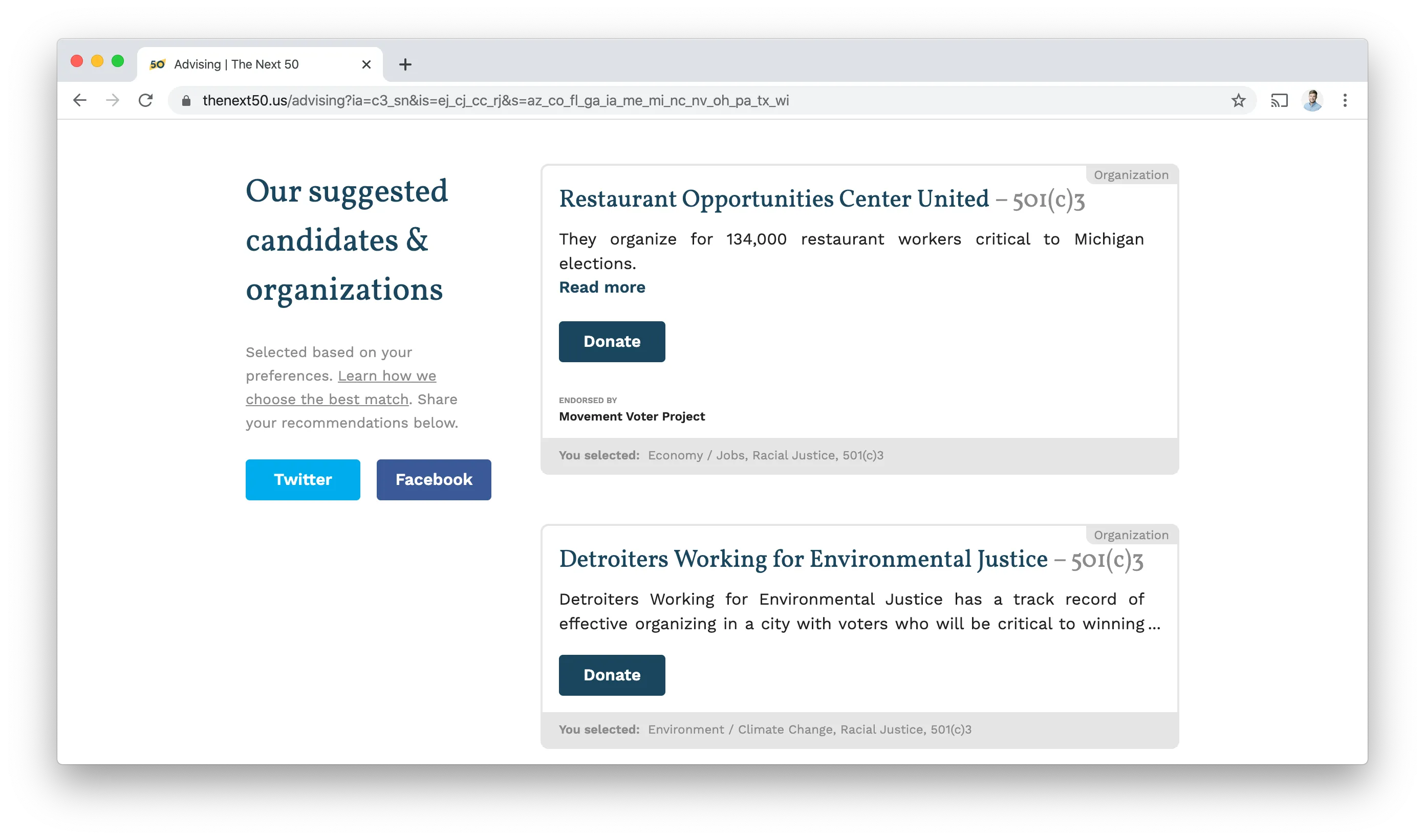Viewport: 1425px width, 840px height.
Task: Open Chrome three-dot menu
Action: pyautogui.click(x=1345, y=100)
